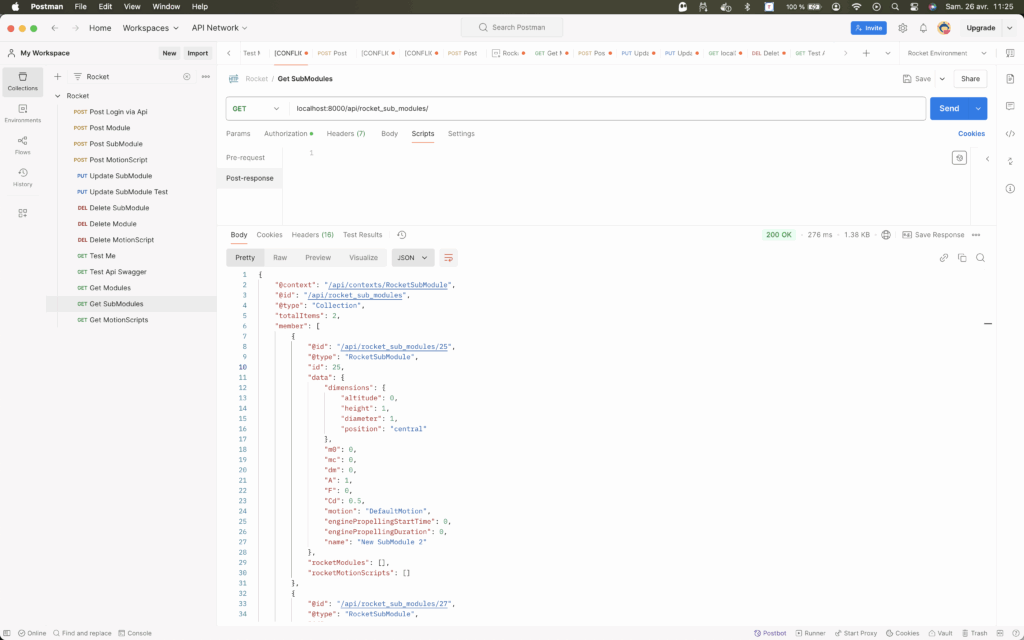
Task: Open Postbot in the status bar
Action: coord(770,633)
